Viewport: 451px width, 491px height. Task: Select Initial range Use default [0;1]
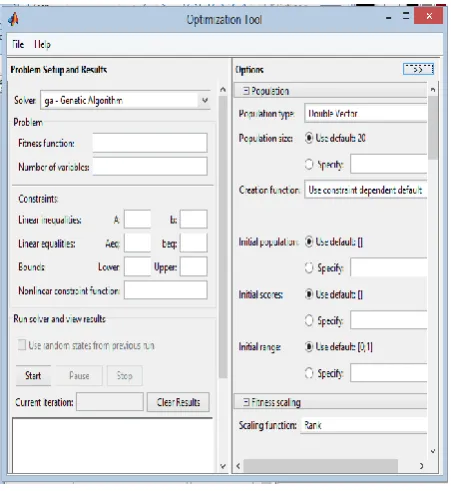click(x=309, y=347)
